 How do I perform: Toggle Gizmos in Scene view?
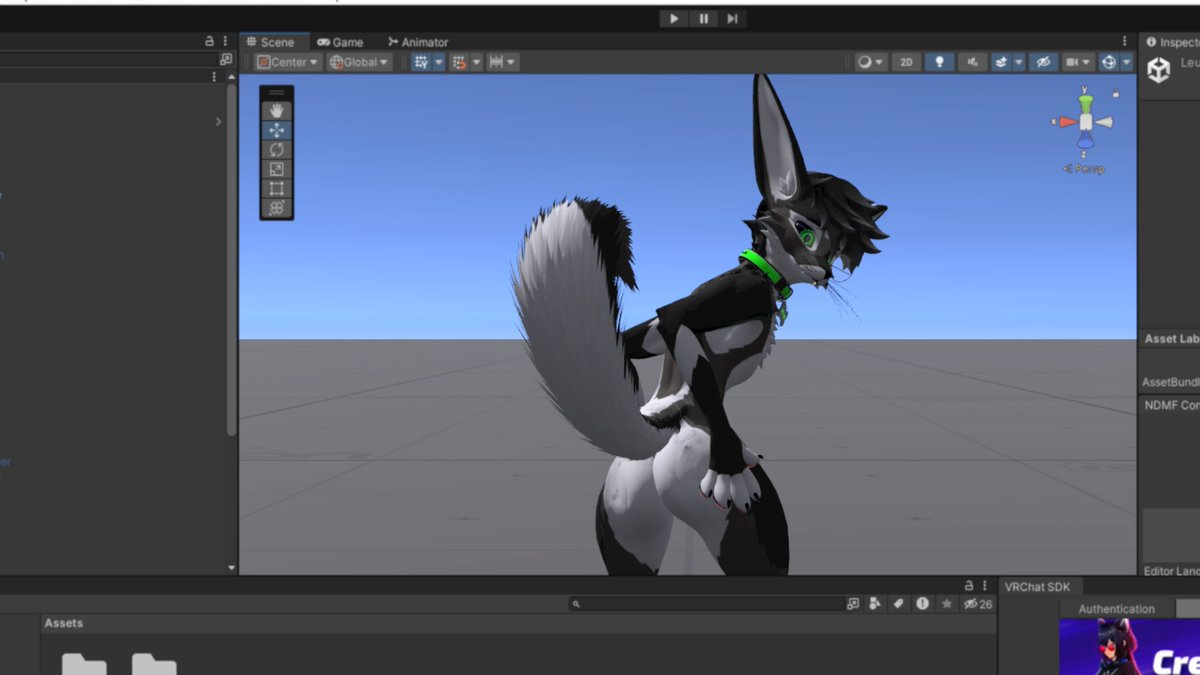pyautogui.click(x=1108, y=62)
